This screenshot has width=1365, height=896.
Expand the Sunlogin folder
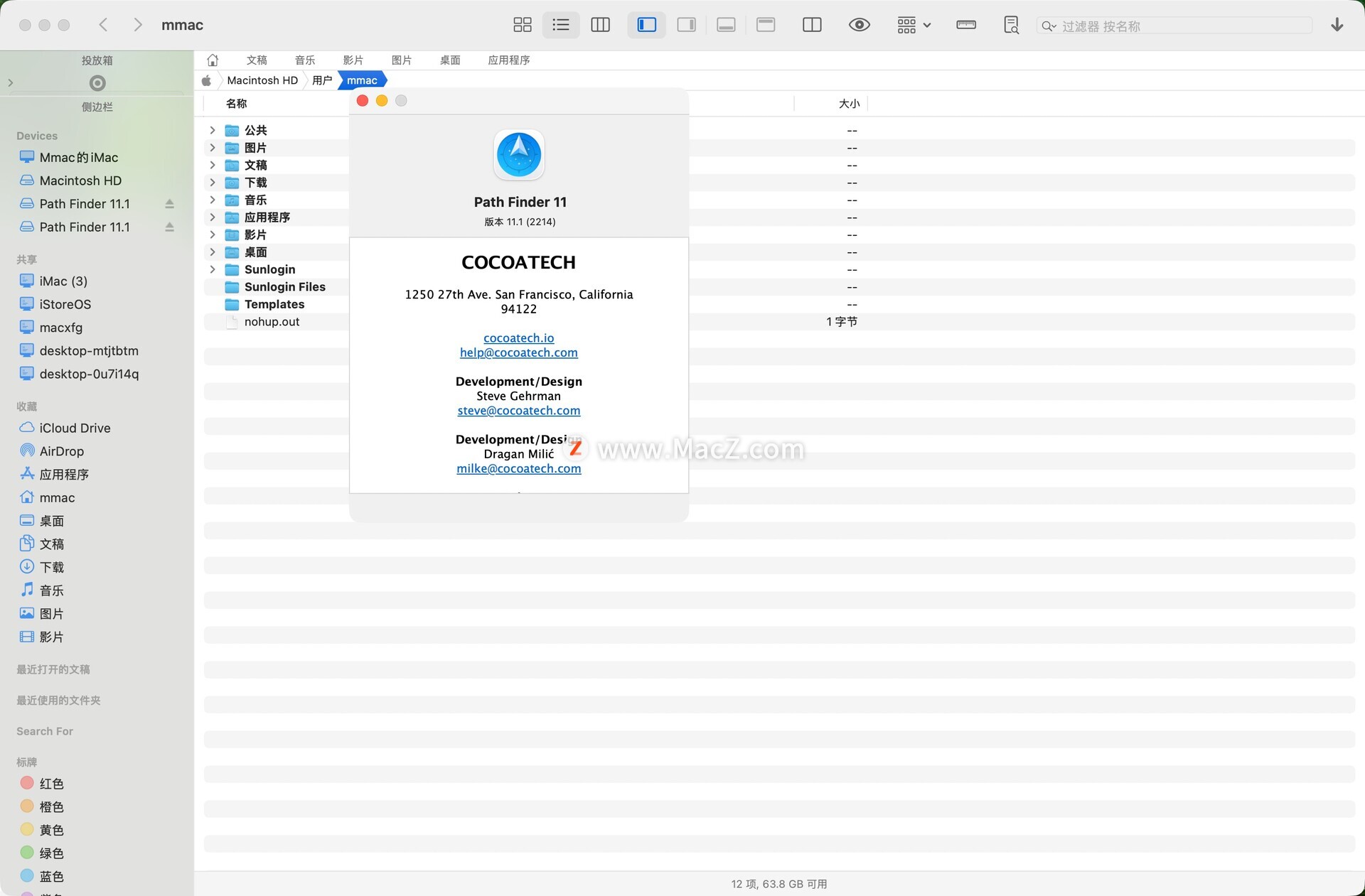point(212,269)
